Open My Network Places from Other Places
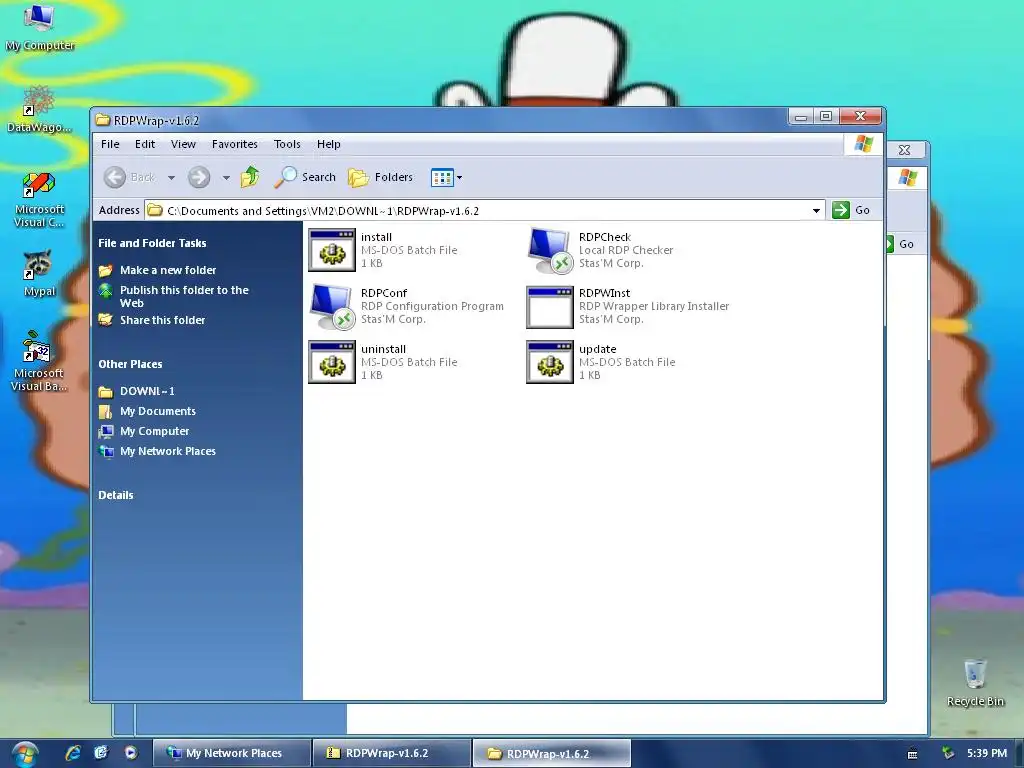 [x=168, y=451]
